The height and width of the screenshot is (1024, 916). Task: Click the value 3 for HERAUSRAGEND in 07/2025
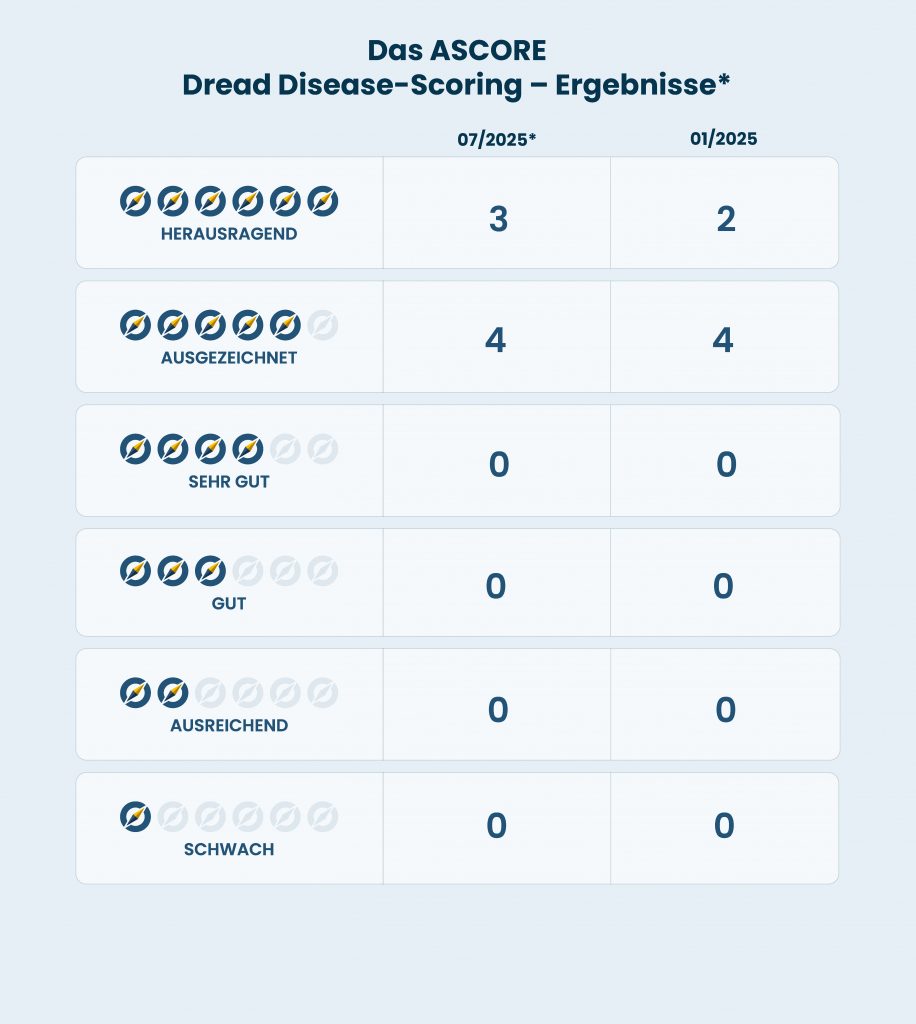(498, 219)
